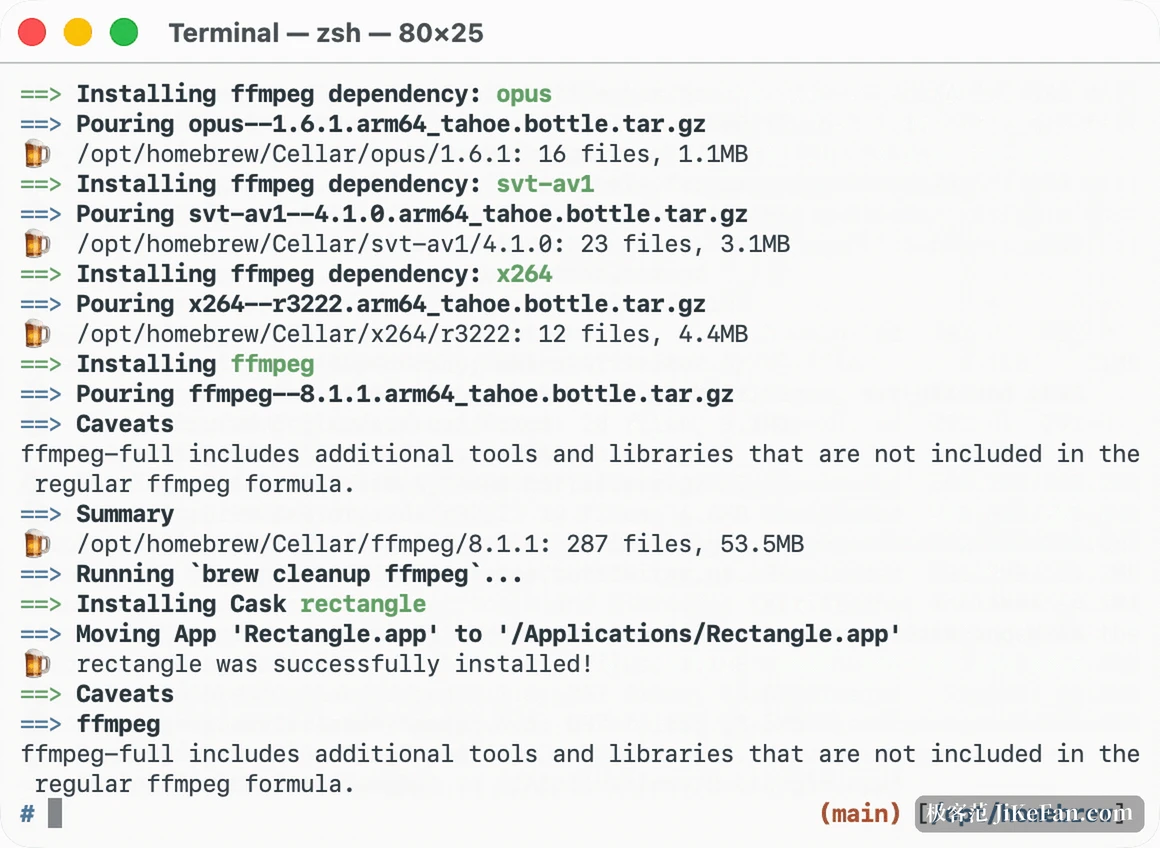Click 'rectangle was successfully installed!' text
Viewport: 1160px width, 848px height.
point(334,664)
